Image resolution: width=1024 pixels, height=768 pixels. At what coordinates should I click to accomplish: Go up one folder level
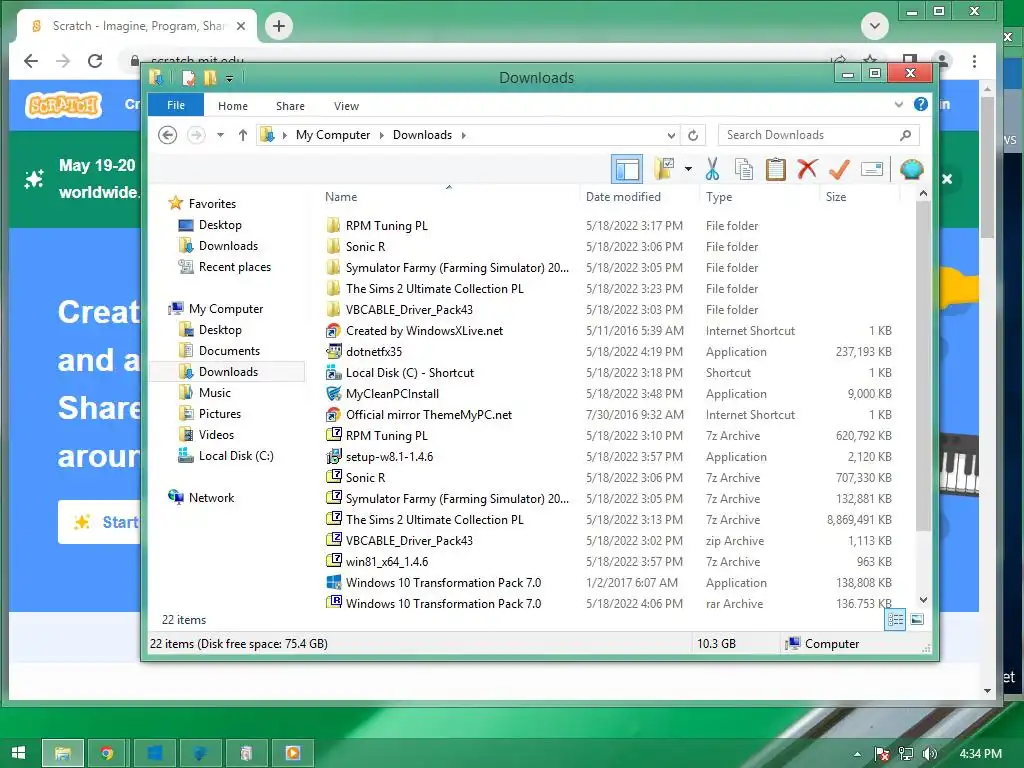click(243, 135)
